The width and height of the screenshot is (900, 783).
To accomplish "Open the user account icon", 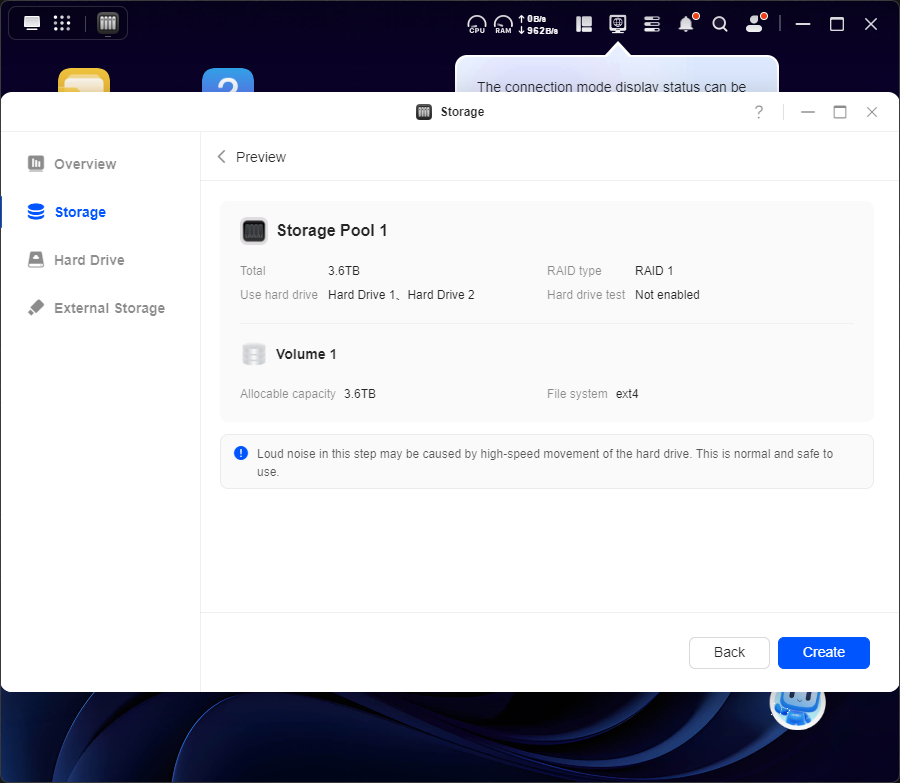I will pos(754,24).
